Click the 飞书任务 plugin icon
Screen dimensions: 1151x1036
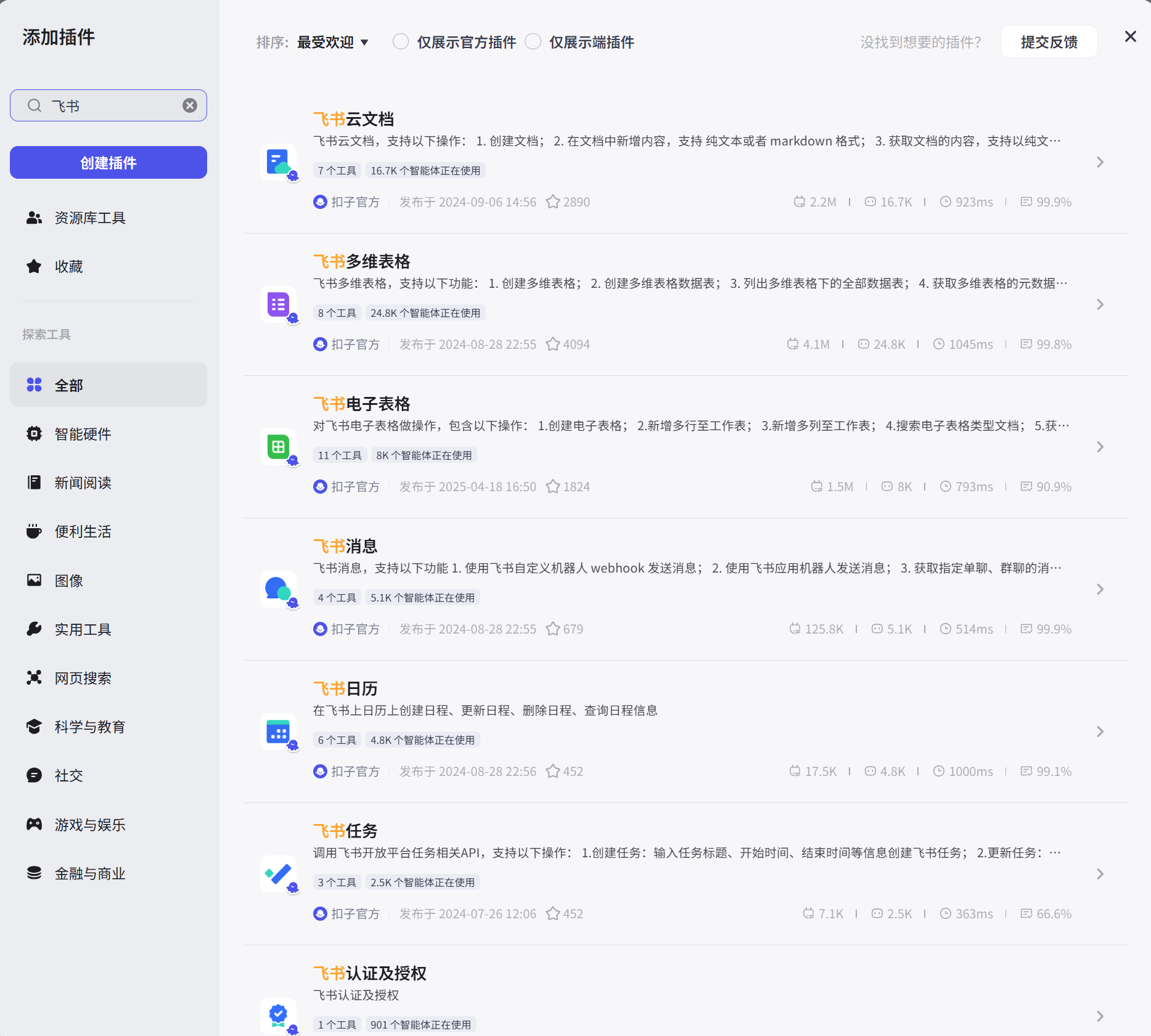[279, 874]
